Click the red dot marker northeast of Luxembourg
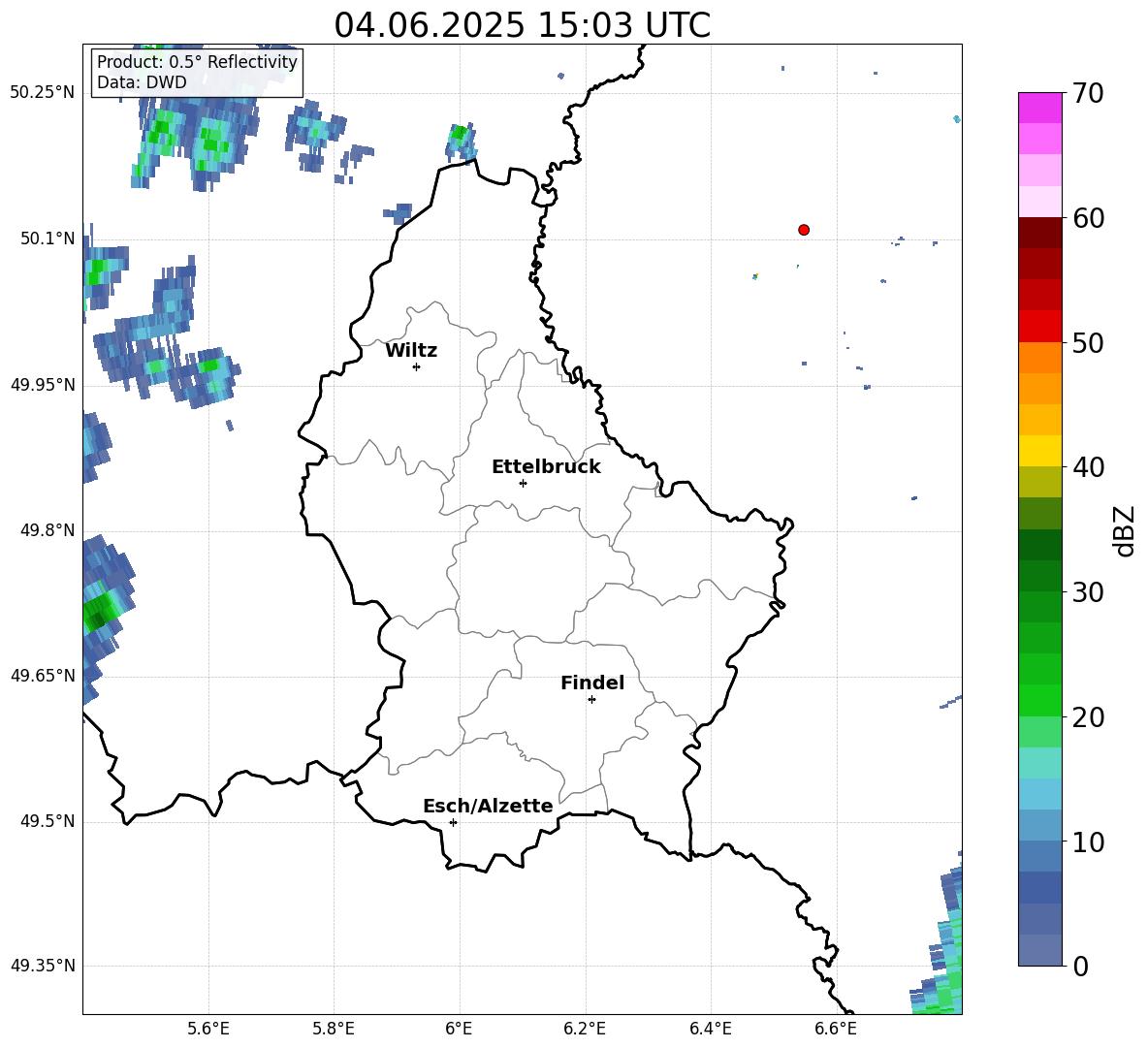 click(803, 230)
